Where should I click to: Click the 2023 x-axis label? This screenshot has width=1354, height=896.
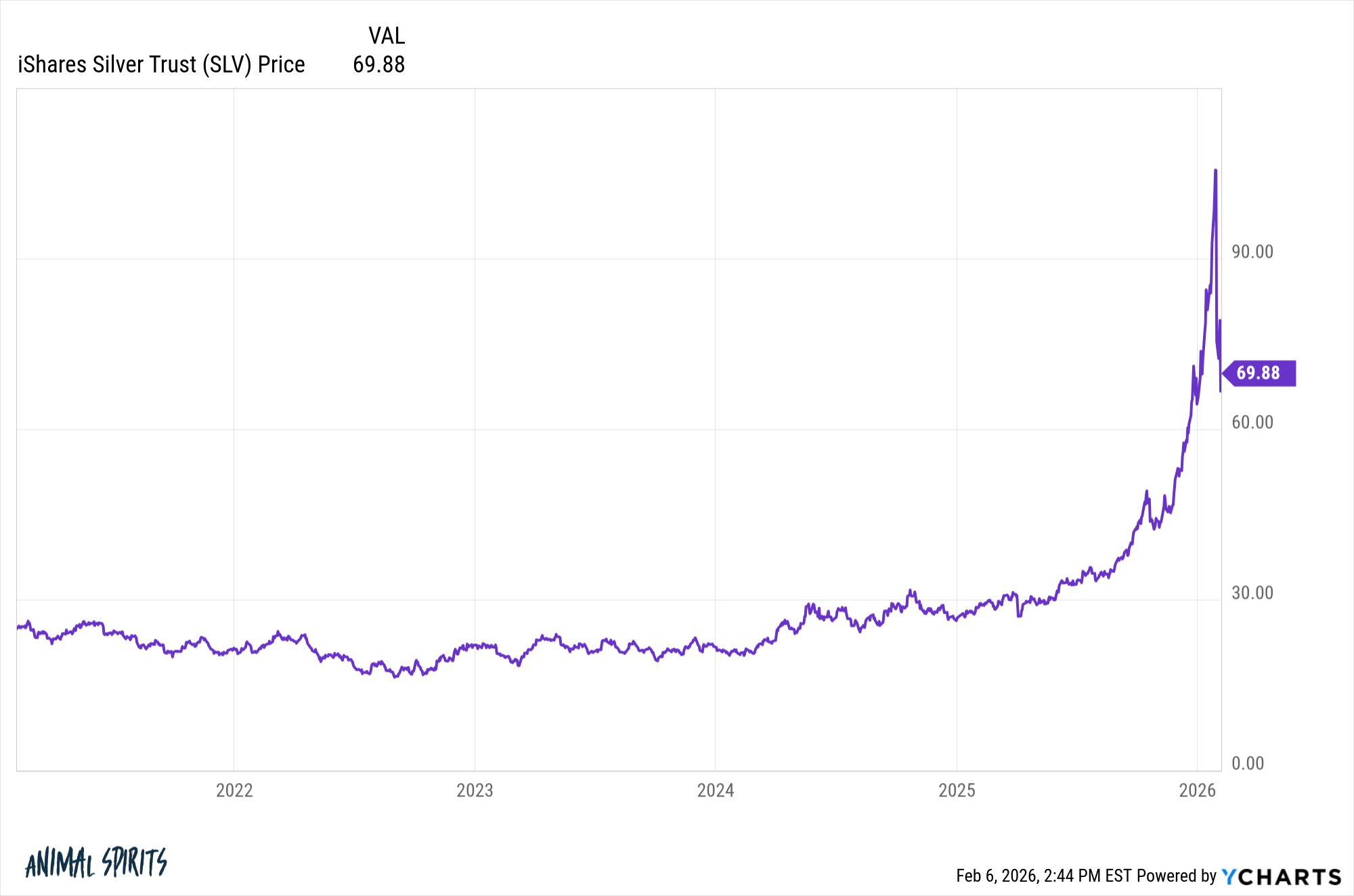coord(475,790)
